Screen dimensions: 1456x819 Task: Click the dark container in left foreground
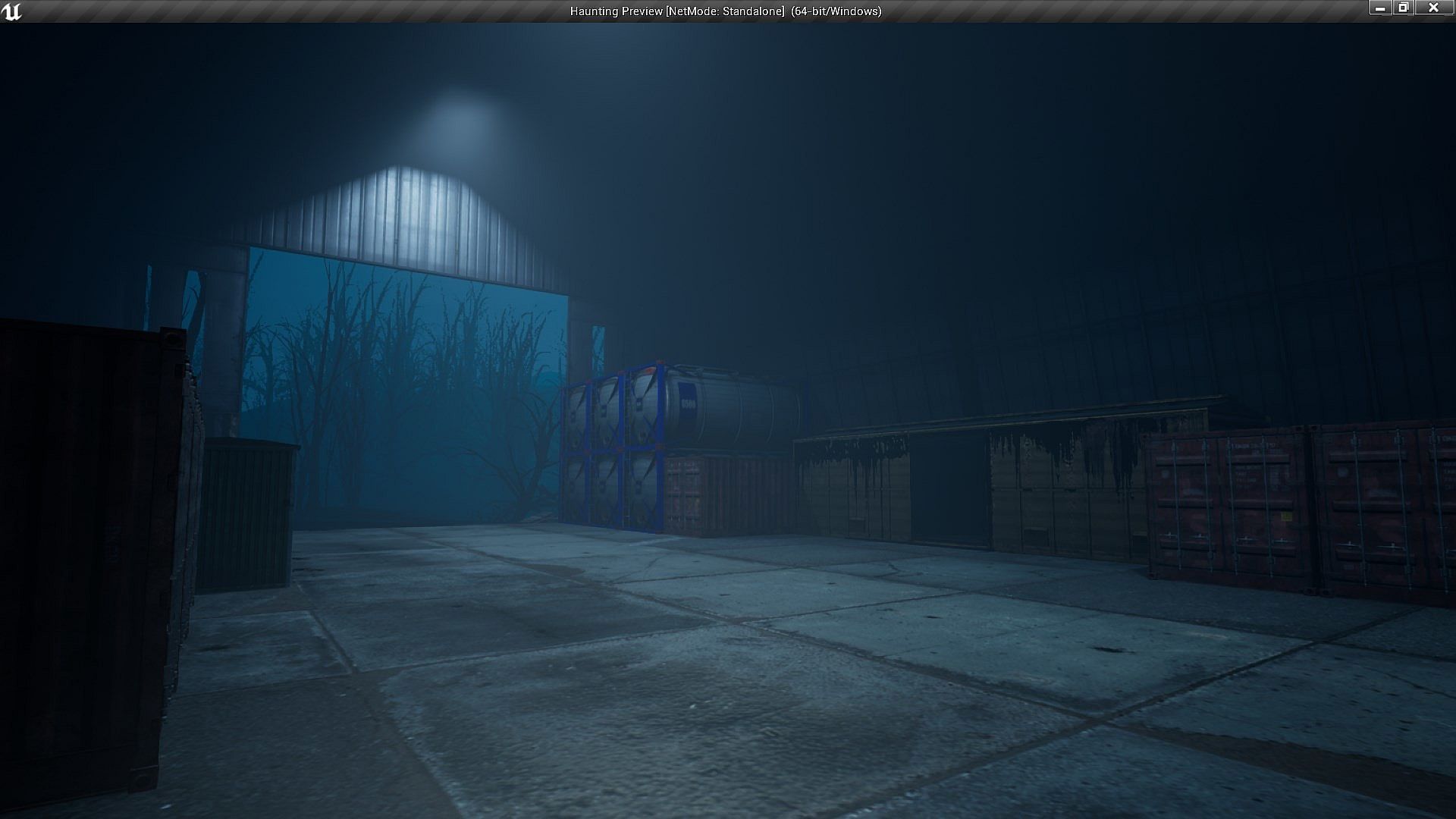[83, 546]
